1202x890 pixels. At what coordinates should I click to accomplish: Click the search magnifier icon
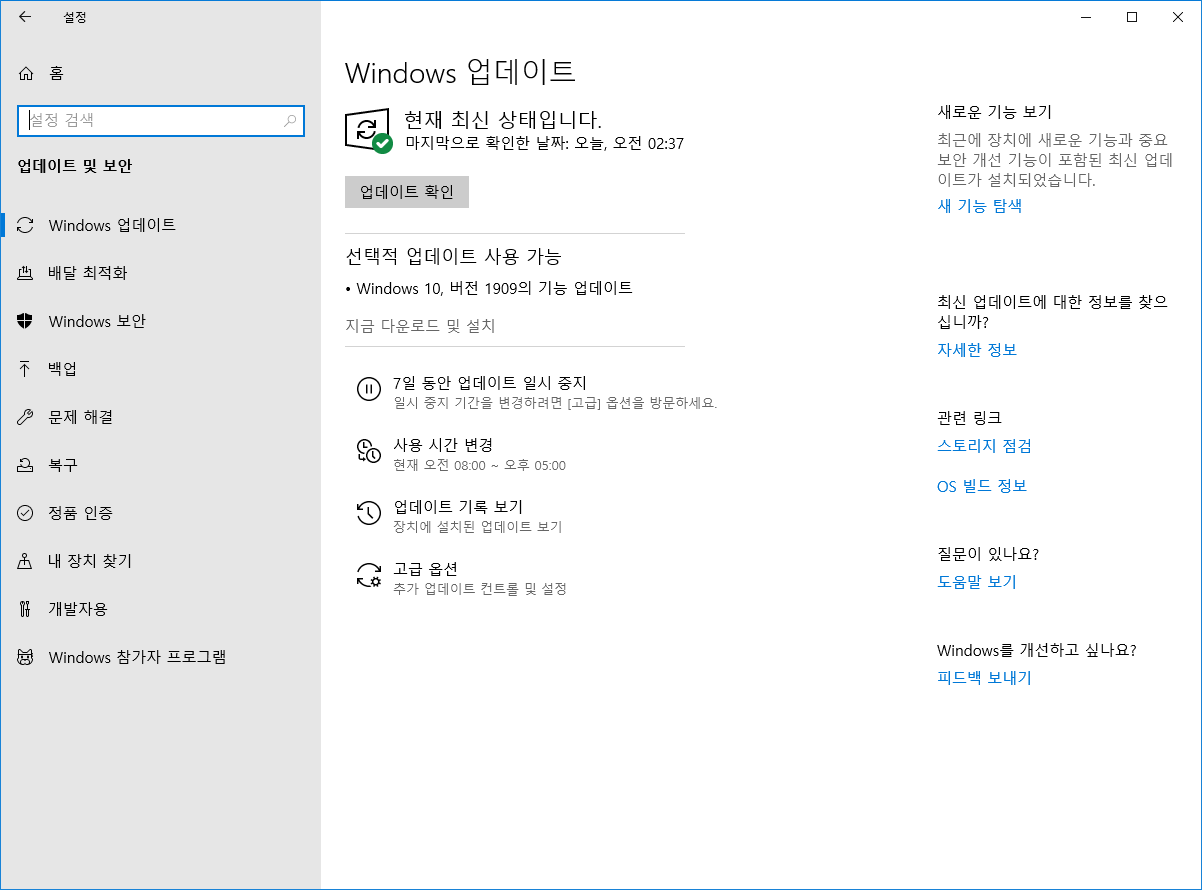click(x=290, y=120)
